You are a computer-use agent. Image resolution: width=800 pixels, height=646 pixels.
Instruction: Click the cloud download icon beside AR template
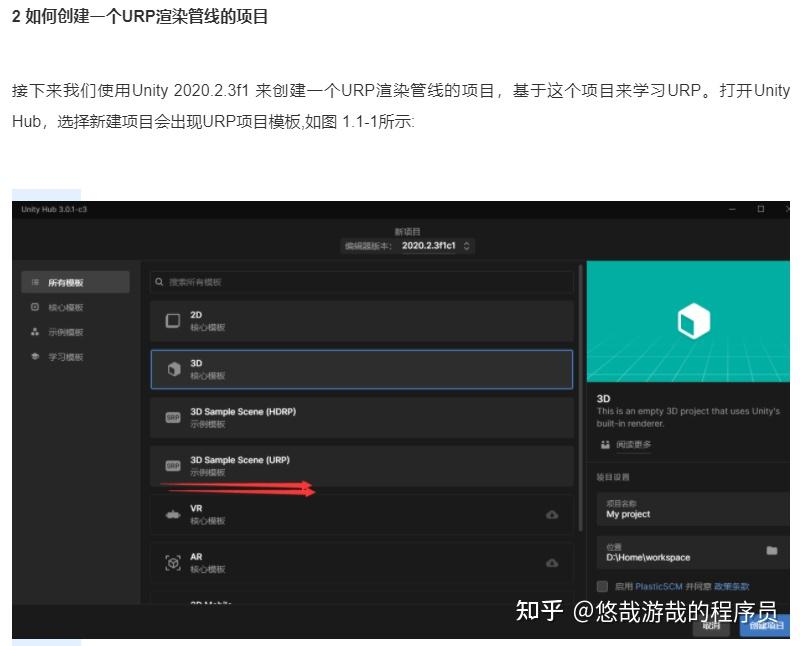pos(551,562)
